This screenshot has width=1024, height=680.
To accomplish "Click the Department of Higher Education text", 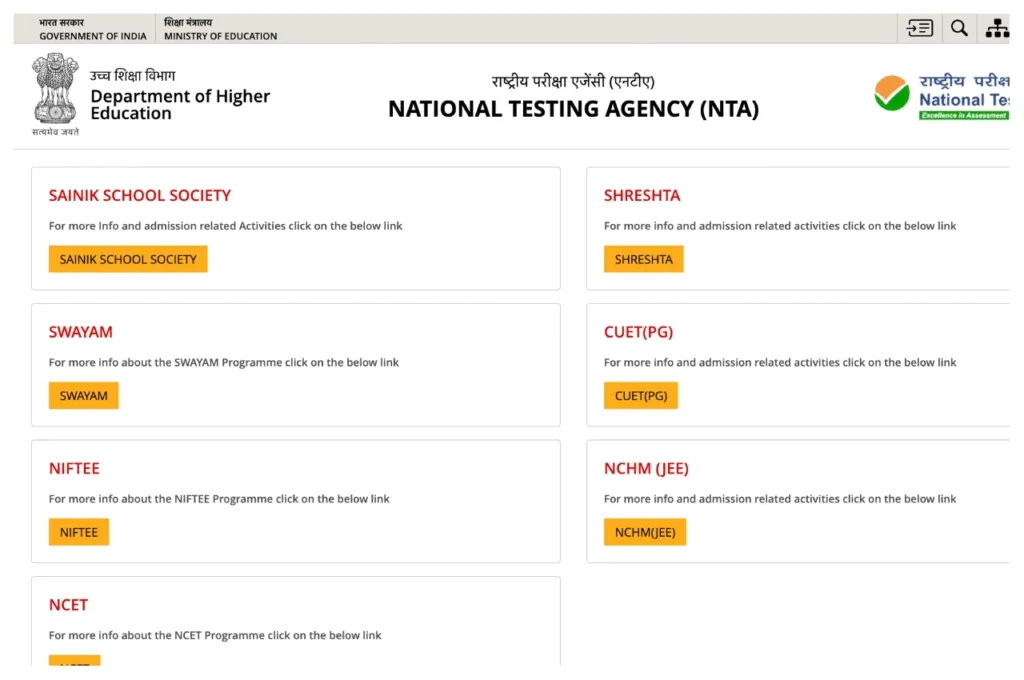I will coord(180,103).
